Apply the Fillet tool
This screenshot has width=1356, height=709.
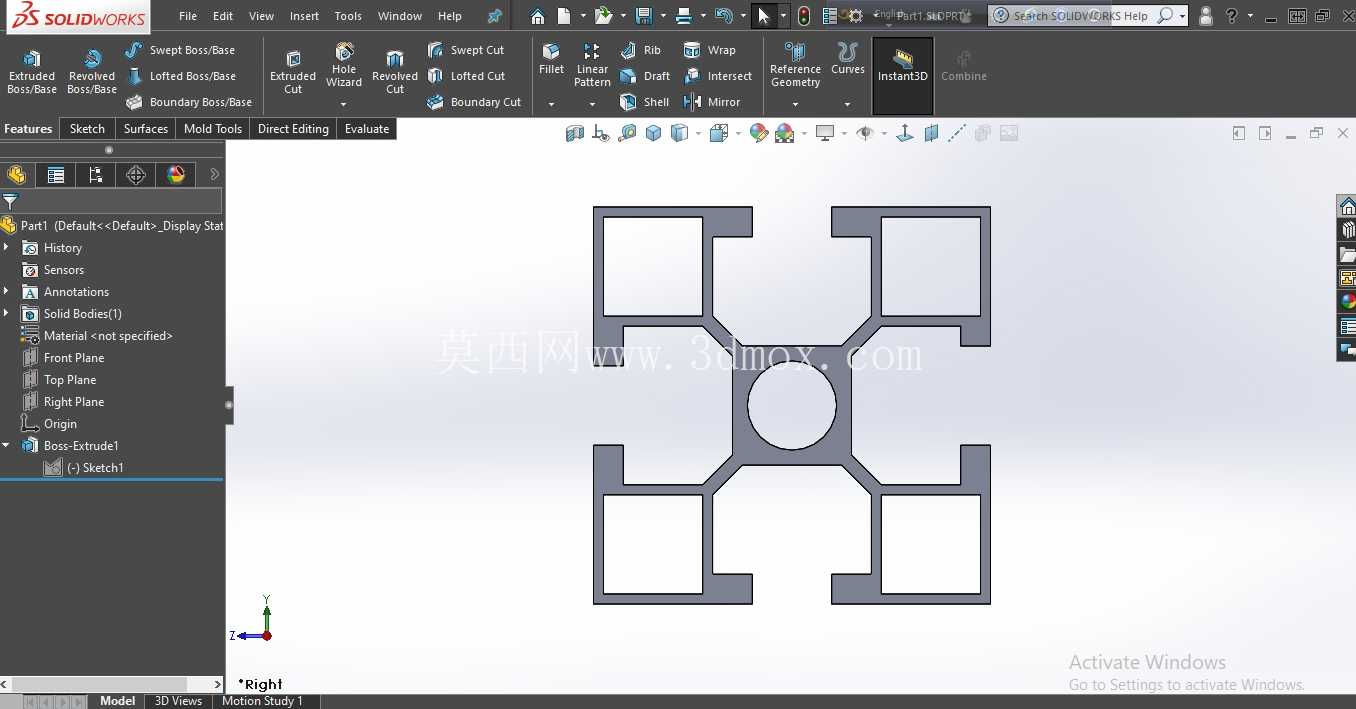tap(551, 60)
